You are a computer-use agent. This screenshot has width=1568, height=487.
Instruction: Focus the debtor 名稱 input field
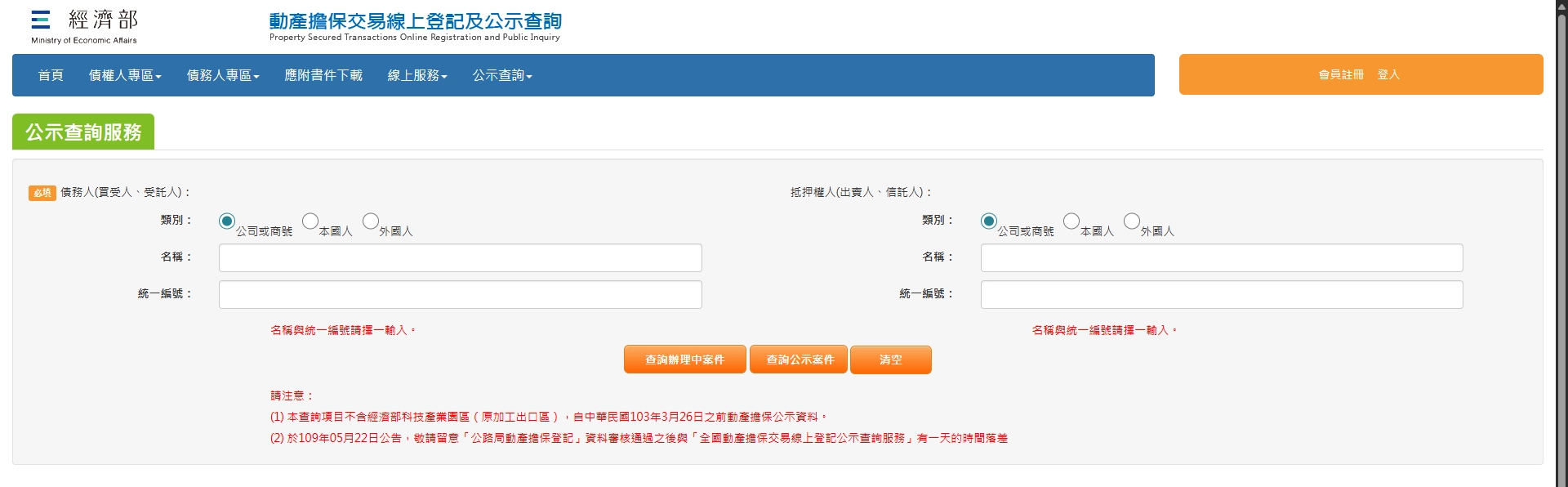[x=460, y=257]
